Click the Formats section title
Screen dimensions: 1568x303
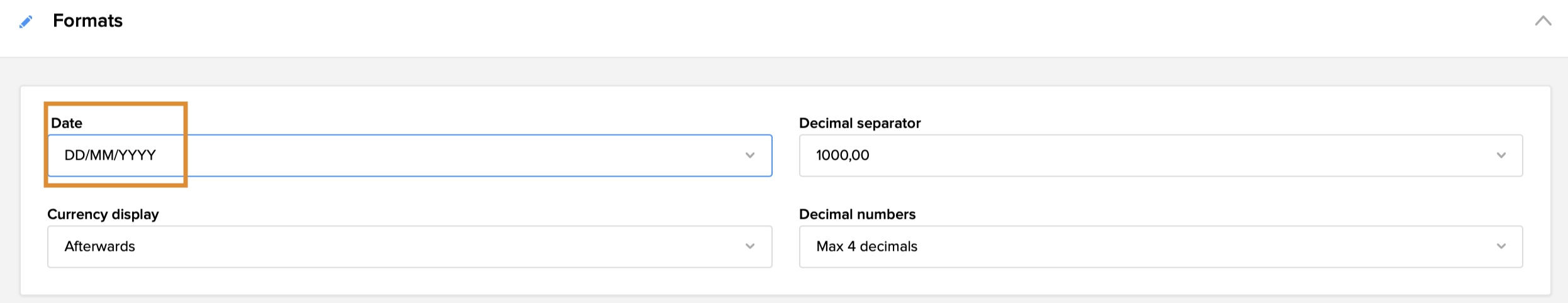click(x=87, y=21)
